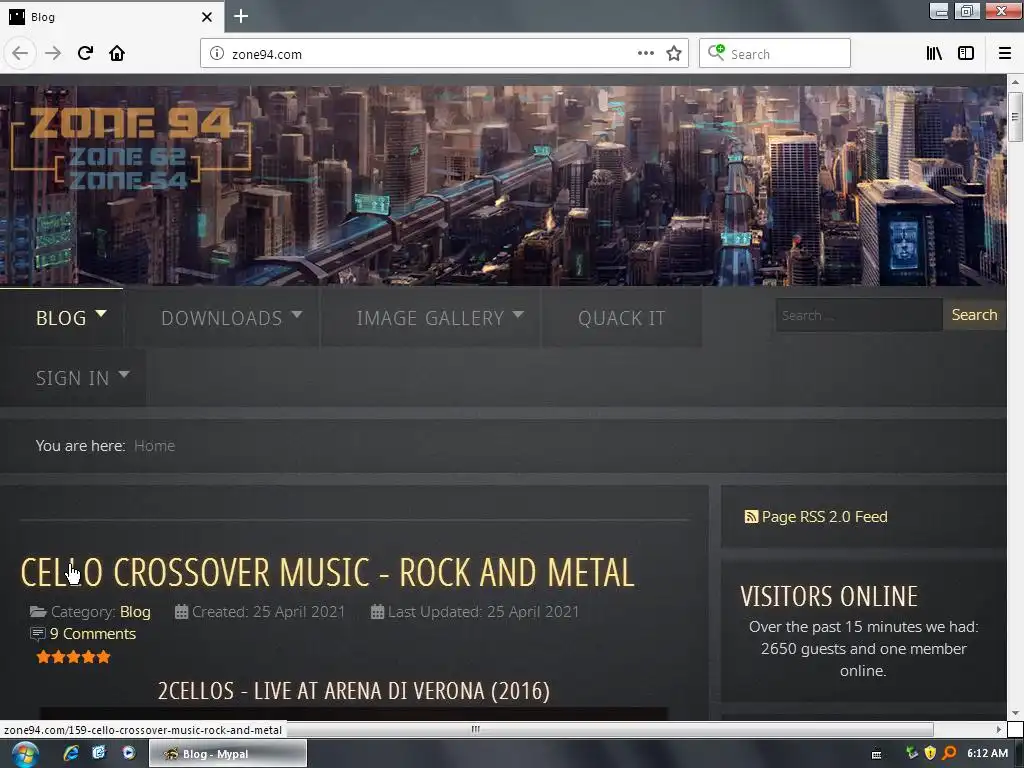The width and height of the screenshot is (1024, 768).
Task: Click the scroll-down arrow
Action: coord(1014,713)
